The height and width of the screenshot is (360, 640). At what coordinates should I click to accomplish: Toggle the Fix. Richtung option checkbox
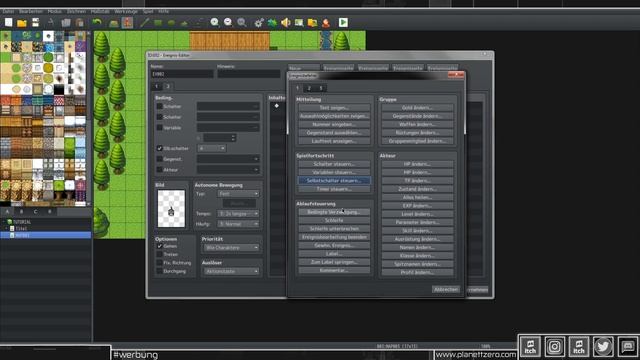pyautogui.click(x=160, y=263)
